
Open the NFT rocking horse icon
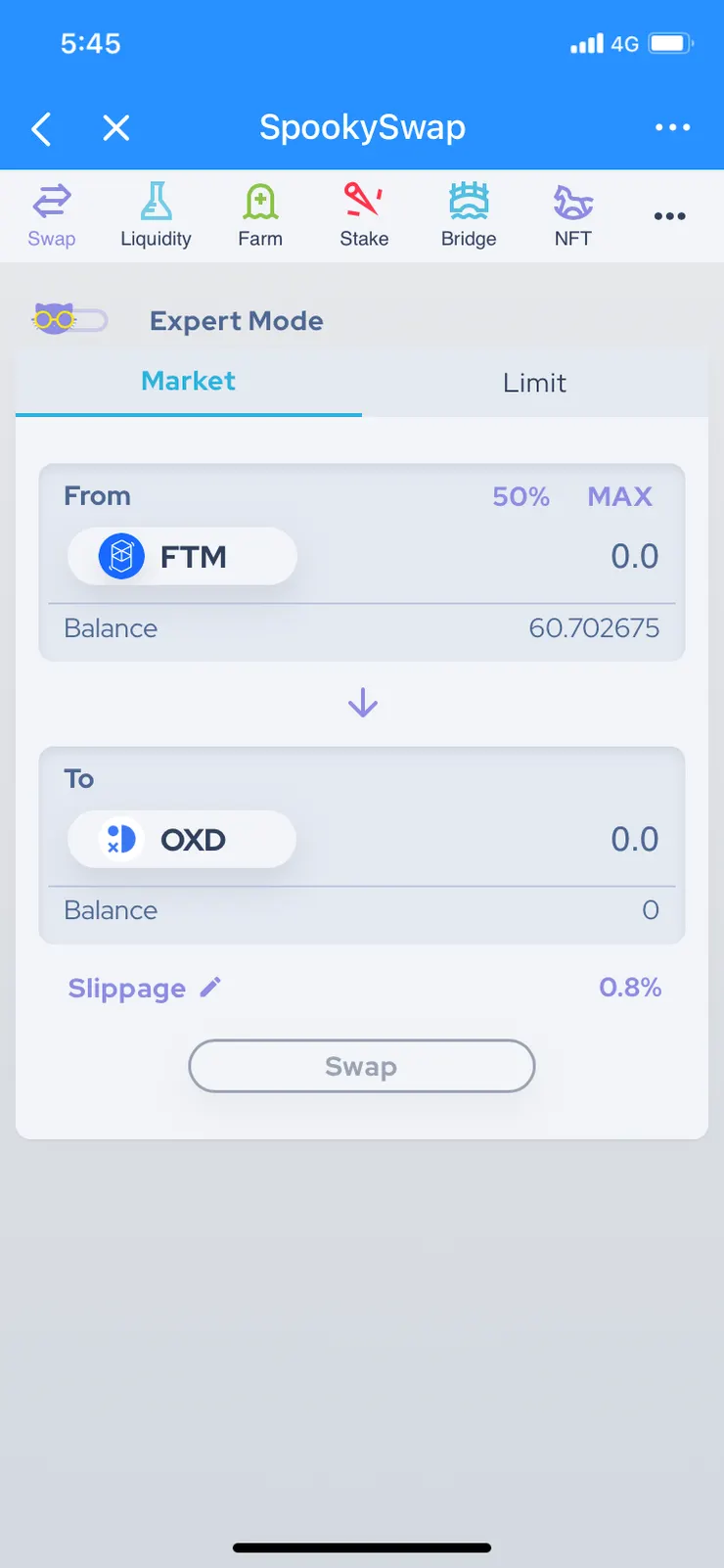(x=572, y=203)
